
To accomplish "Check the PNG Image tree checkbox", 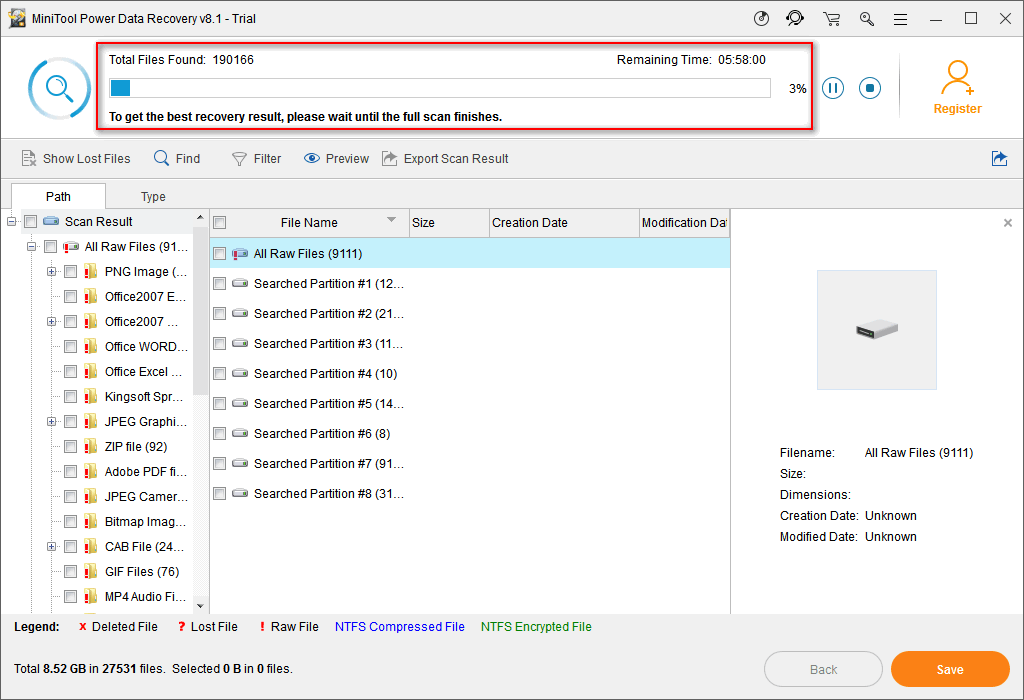I will pos(71,272).
